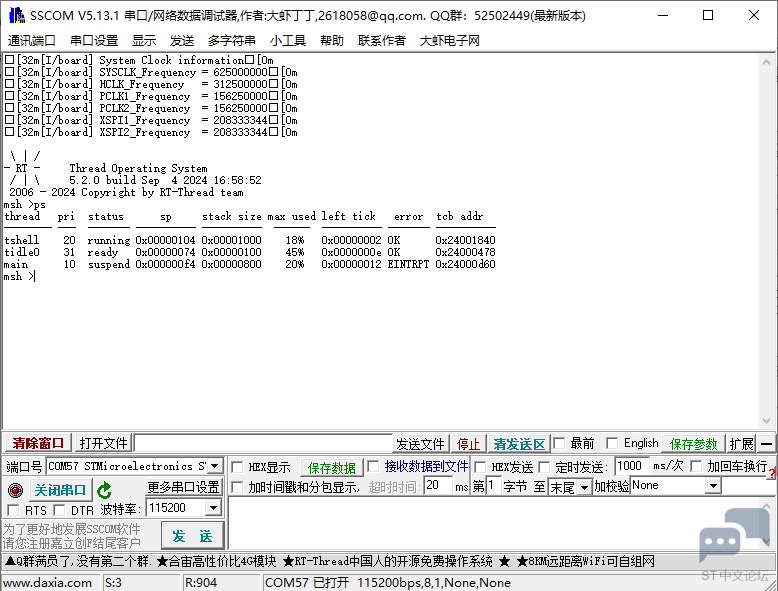Click the file path input field beside 打开文件
The width and height of the screenshot is (778, 591).
pyautogui.click(x=263, y=443)
